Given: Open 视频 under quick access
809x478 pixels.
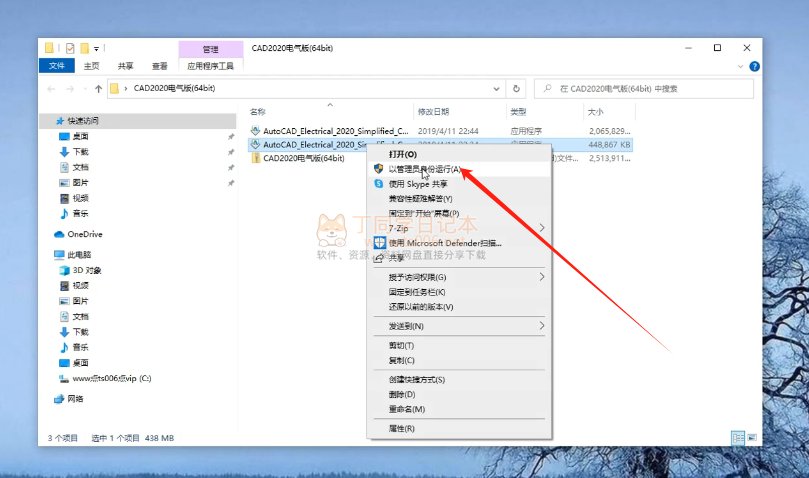Looking at the screenshot, I should (x=80, y=198).
